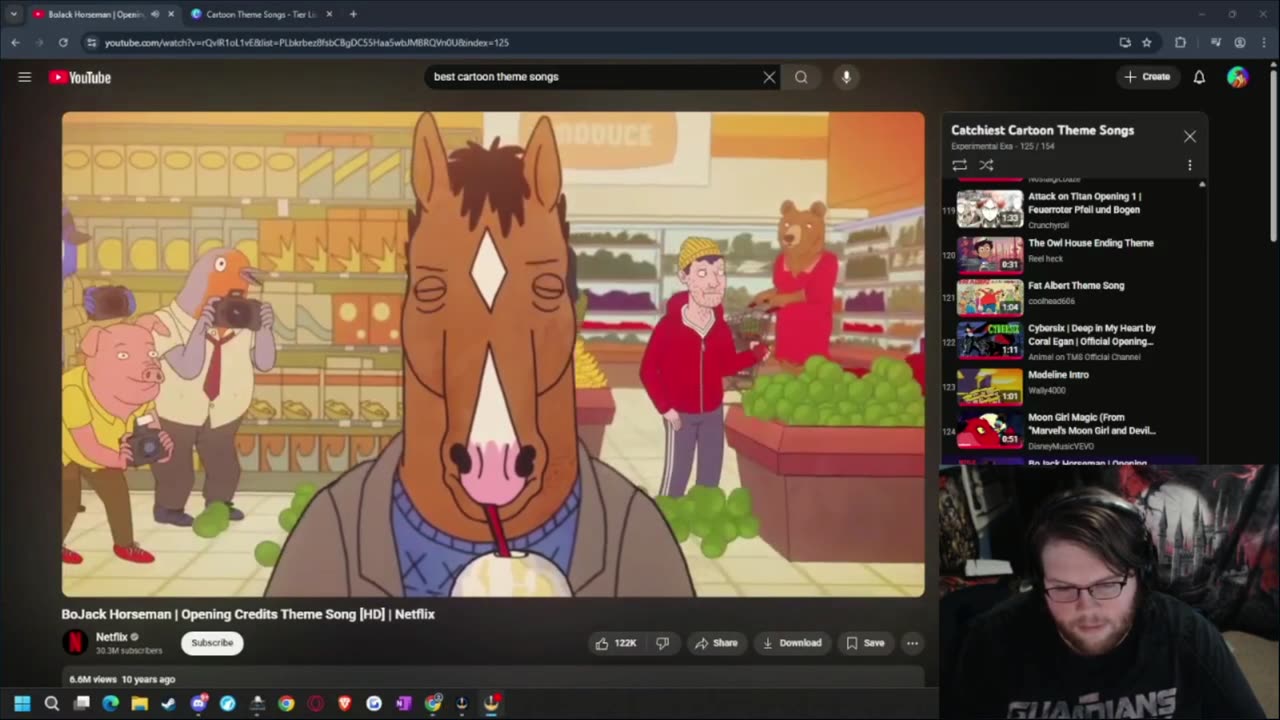Bookmark this page with the star
The image size is (1280, 720).
coord(1147,42)
